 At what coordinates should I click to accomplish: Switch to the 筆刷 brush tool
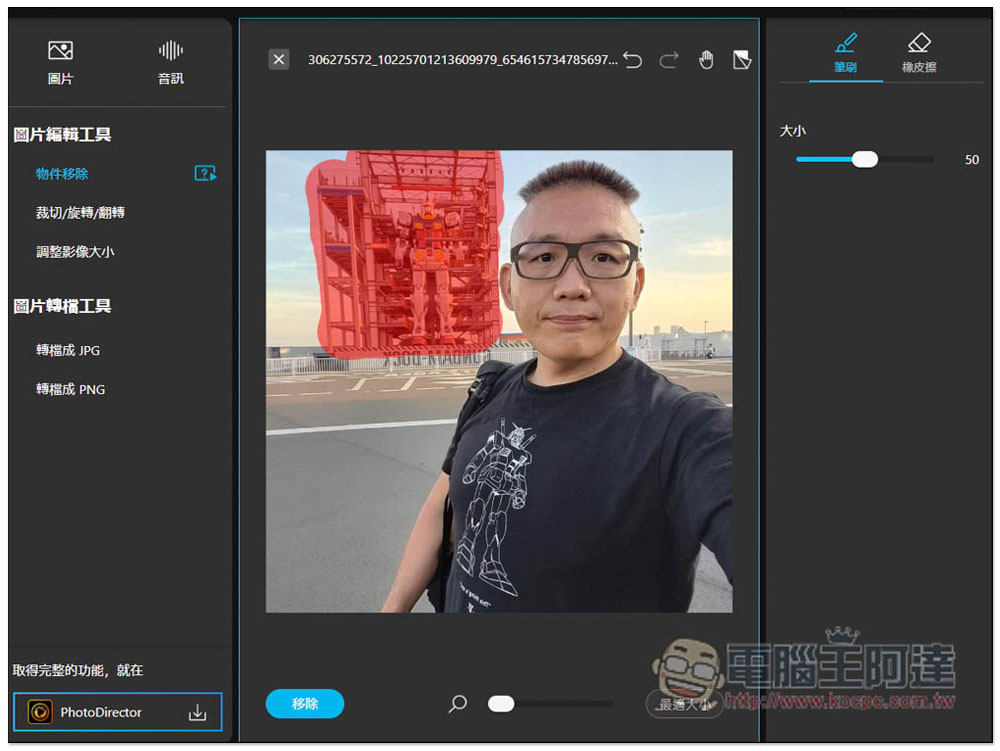click(x=846, y=54)
